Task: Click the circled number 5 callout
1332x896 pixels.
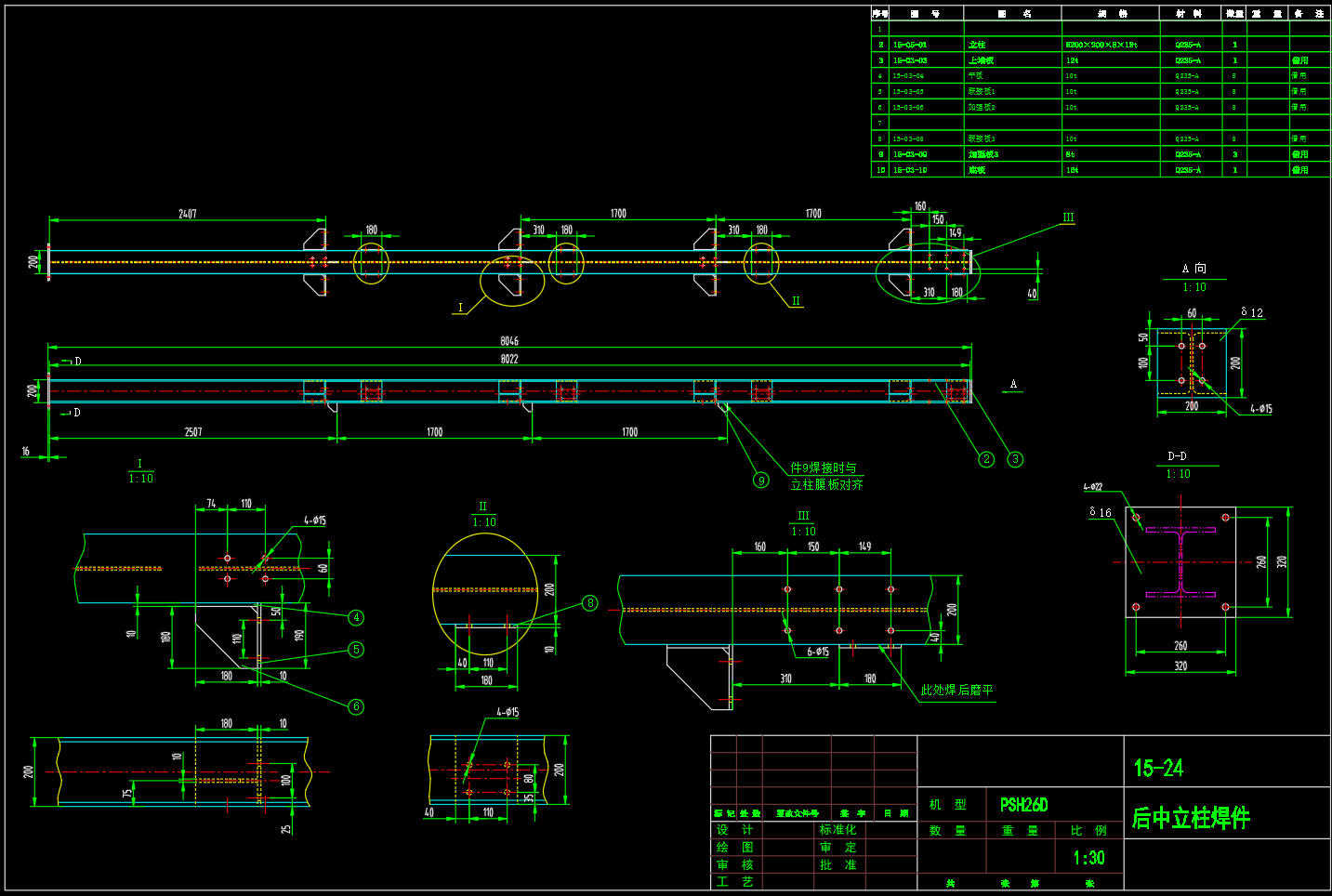Action: (356, 650)
